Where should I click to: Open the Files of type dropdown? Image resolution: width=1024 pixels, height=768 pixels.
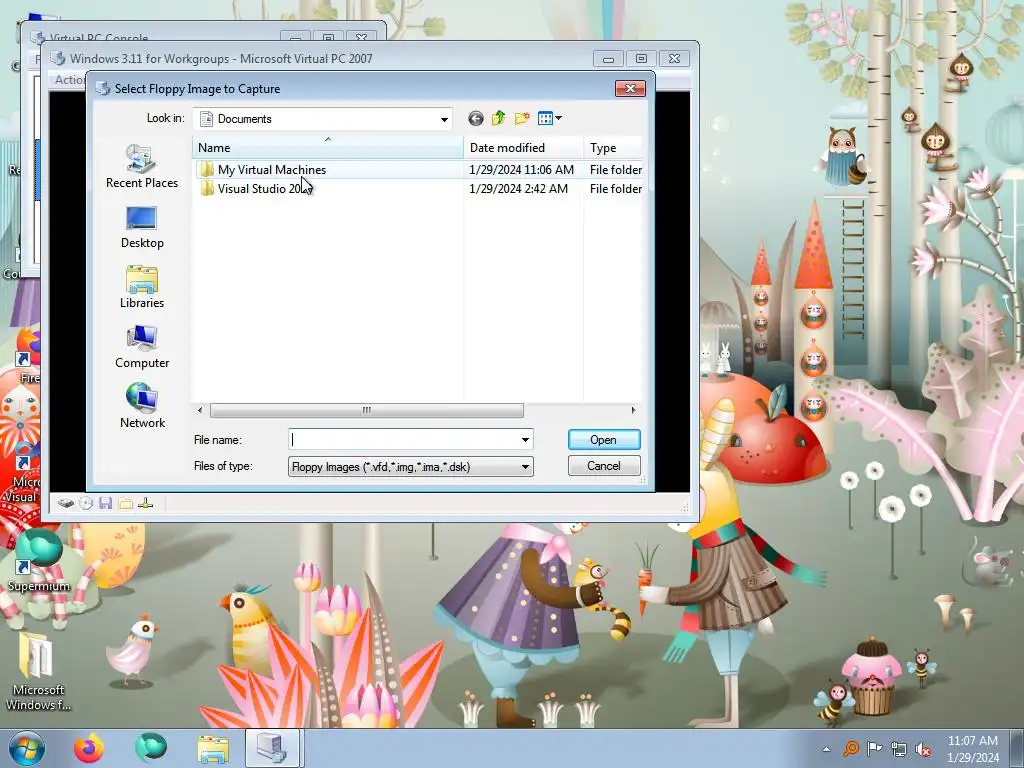tap(410, 466)
